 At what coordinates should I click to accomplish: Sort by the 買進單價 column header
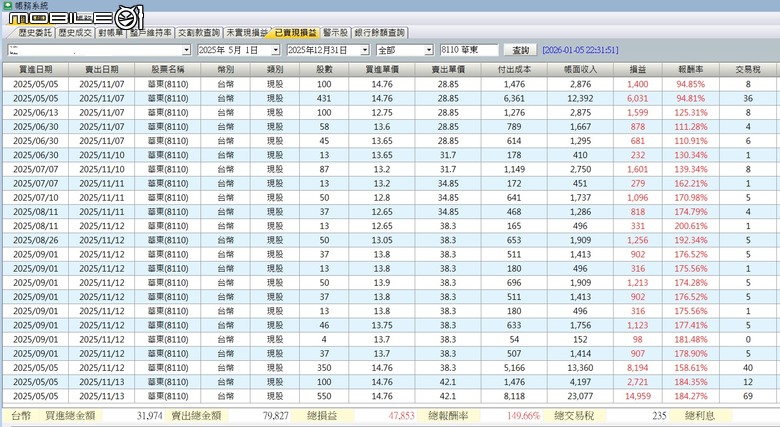coord(382,70)
